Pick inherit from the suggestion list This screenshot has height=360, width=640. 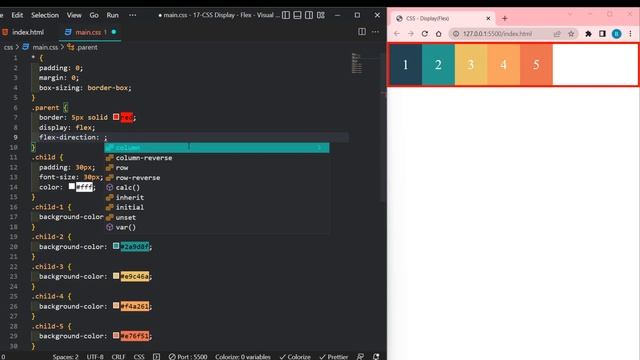(x=217, y=198)
